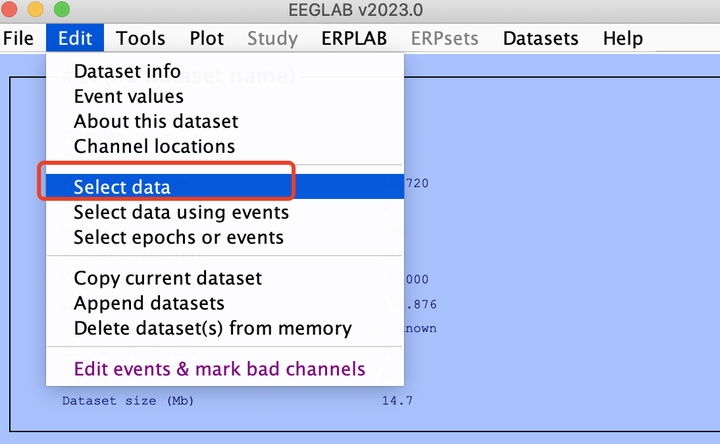Viewport: 720px width, 444px height.
Task: Click the red close window button
Action: [x=13, y=9]
